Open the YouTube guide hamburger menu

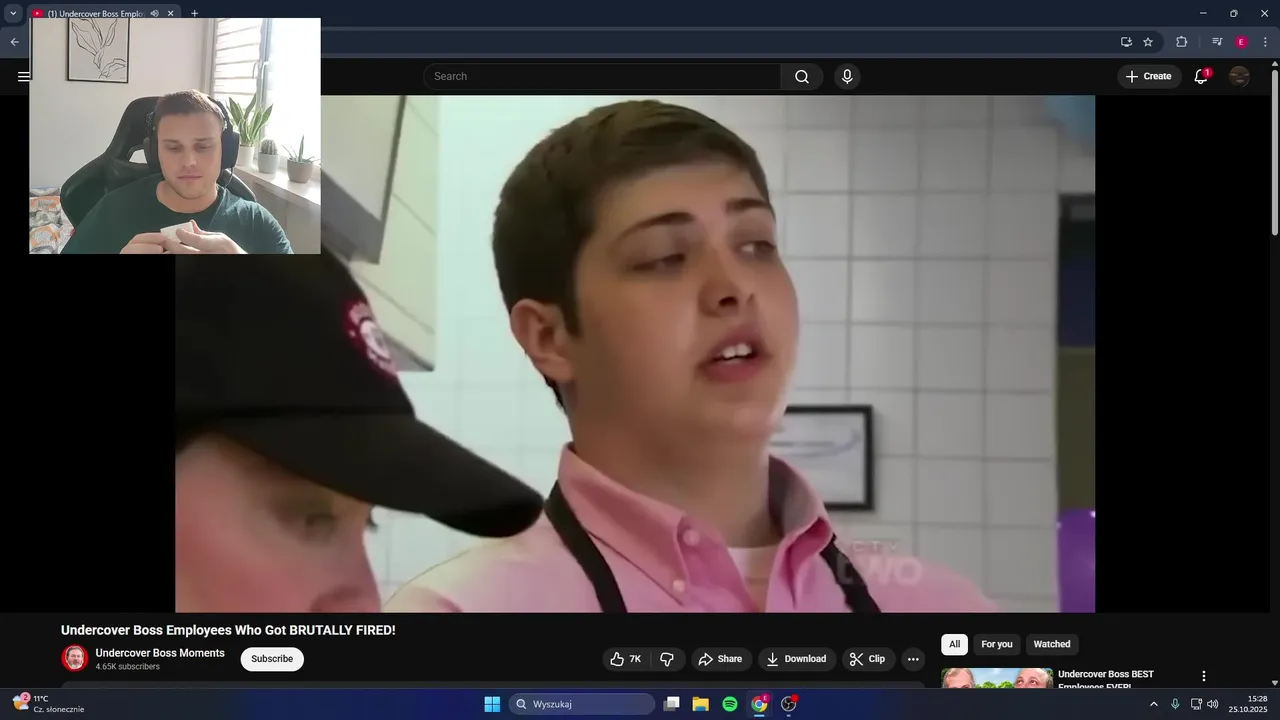(x=23, y=76)
